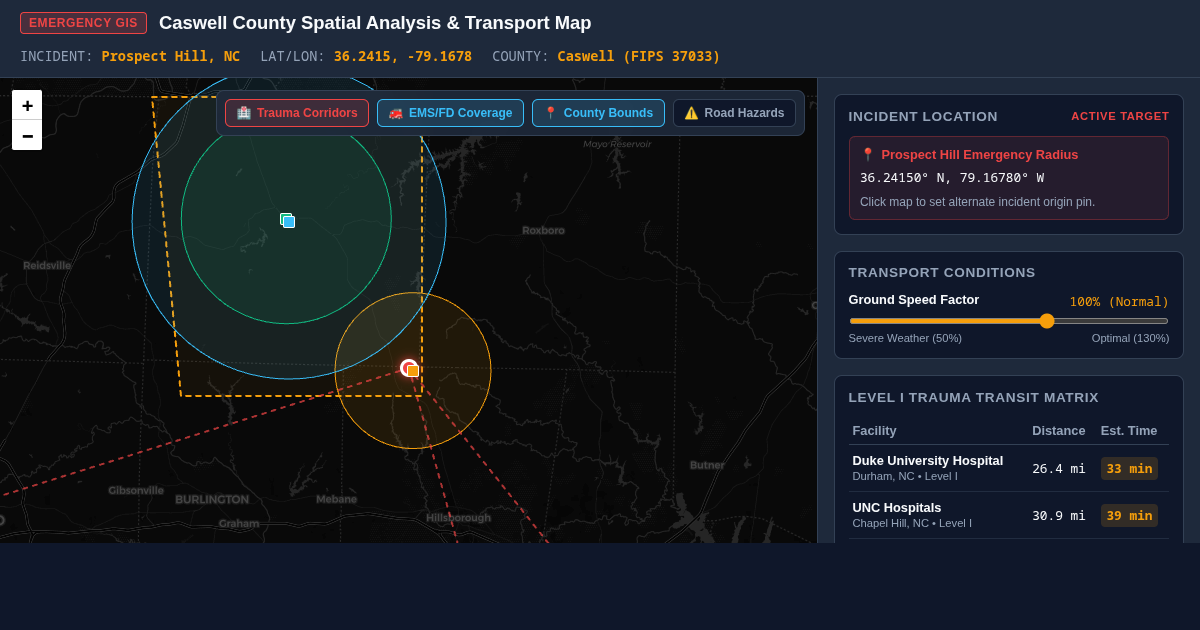
Task: Click the Butner label on map
Action: 707,465
